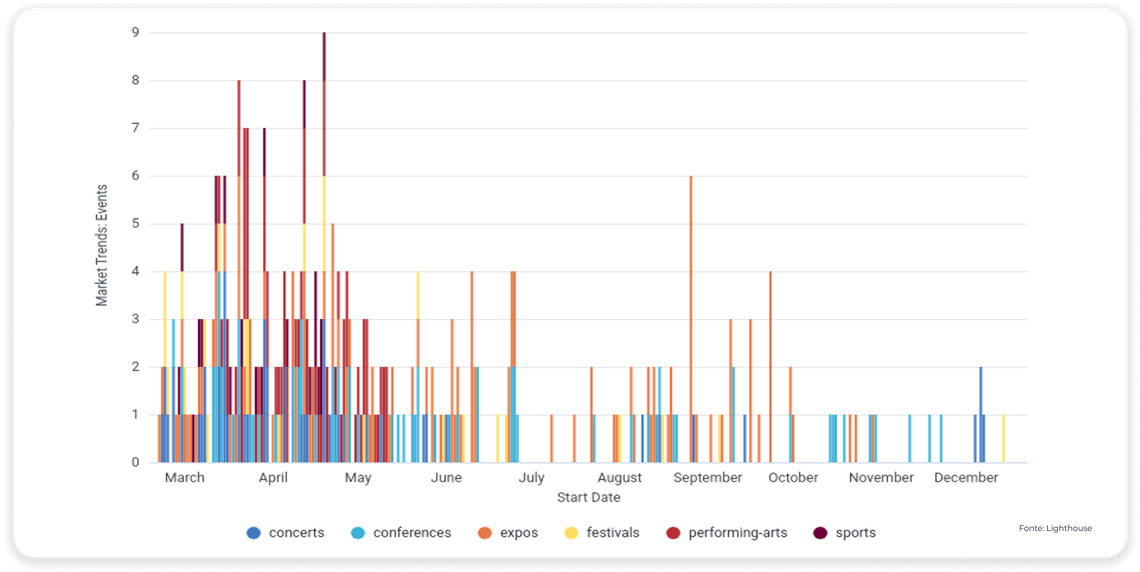
Task: Click the orange expos legend dot
Action: [x=484, y=533]
